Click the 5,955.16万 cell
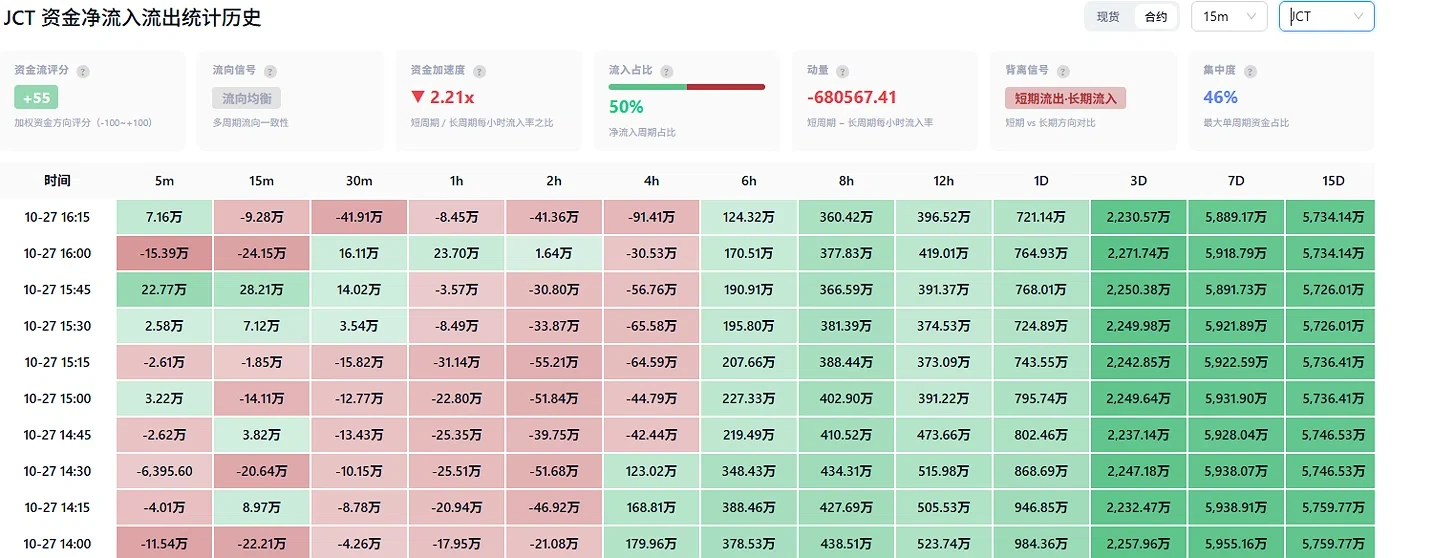 [x=1236, y=544]
